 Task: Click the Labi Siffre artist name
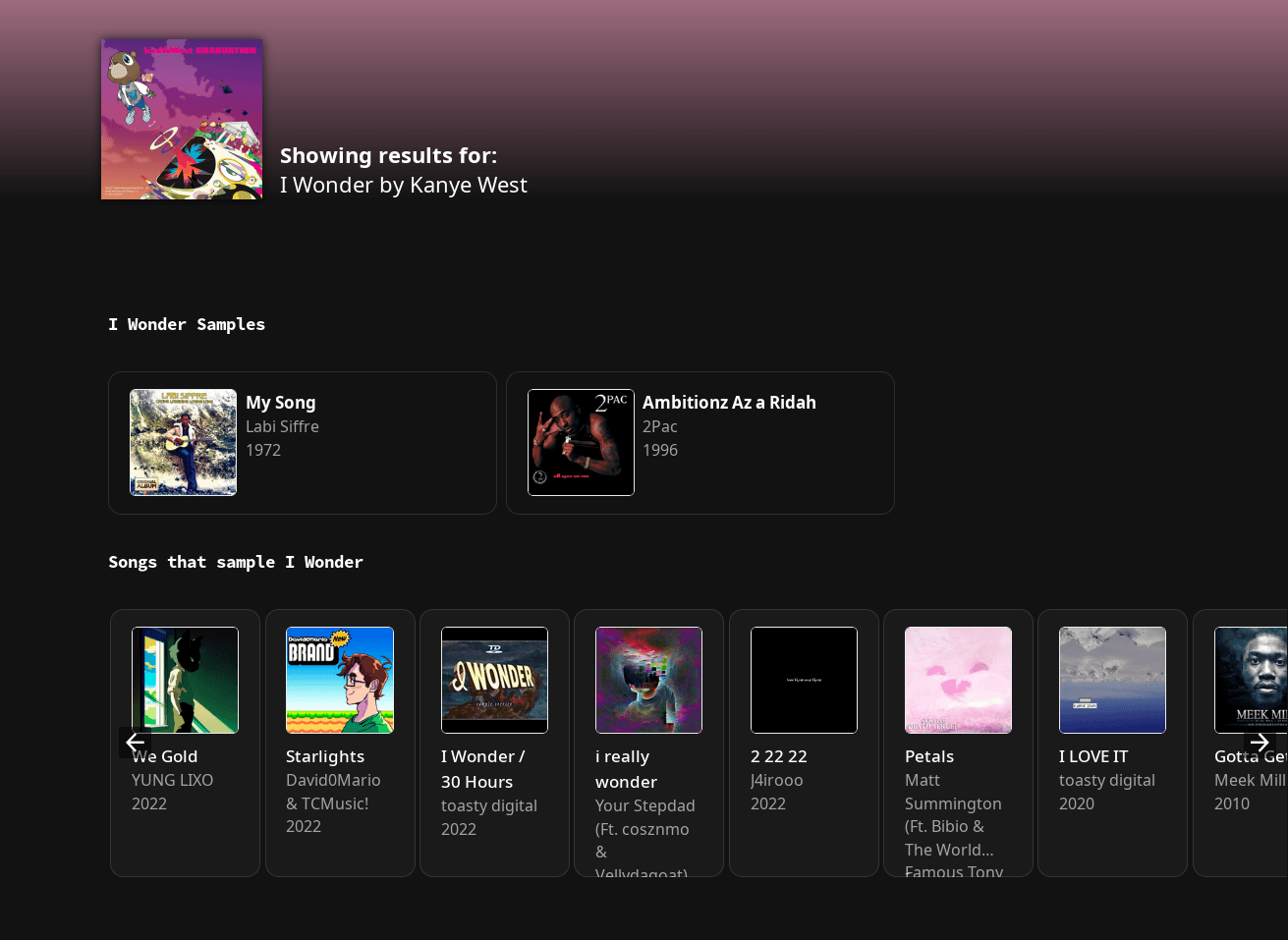coord(282,426)
